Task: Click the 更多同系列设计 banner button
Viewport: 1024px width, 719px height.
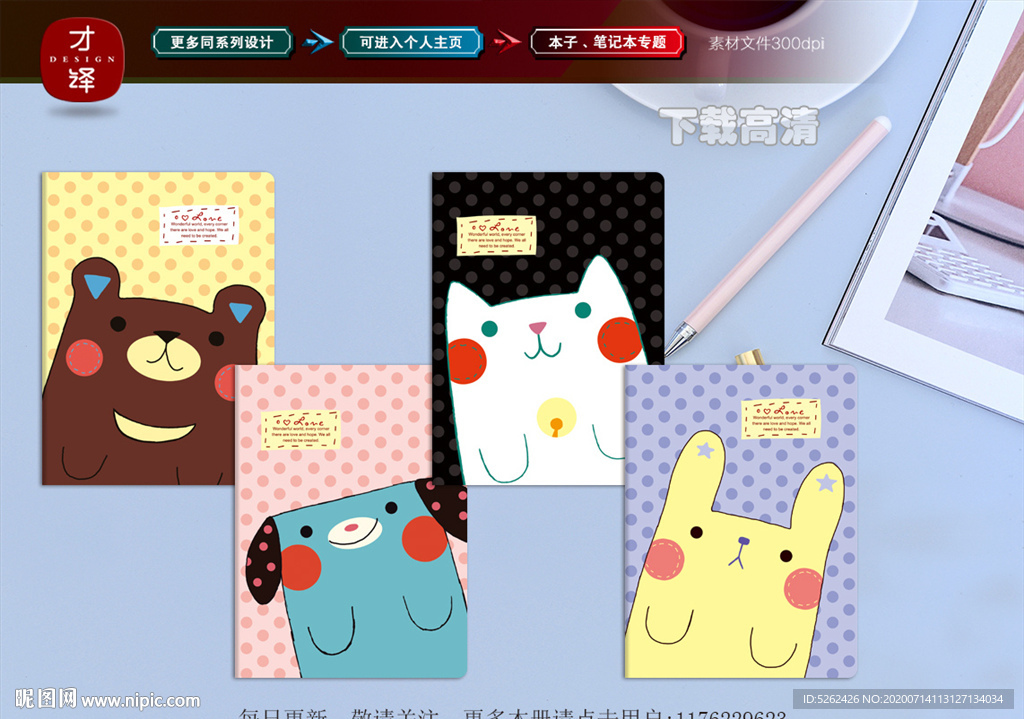Action: 222,42
